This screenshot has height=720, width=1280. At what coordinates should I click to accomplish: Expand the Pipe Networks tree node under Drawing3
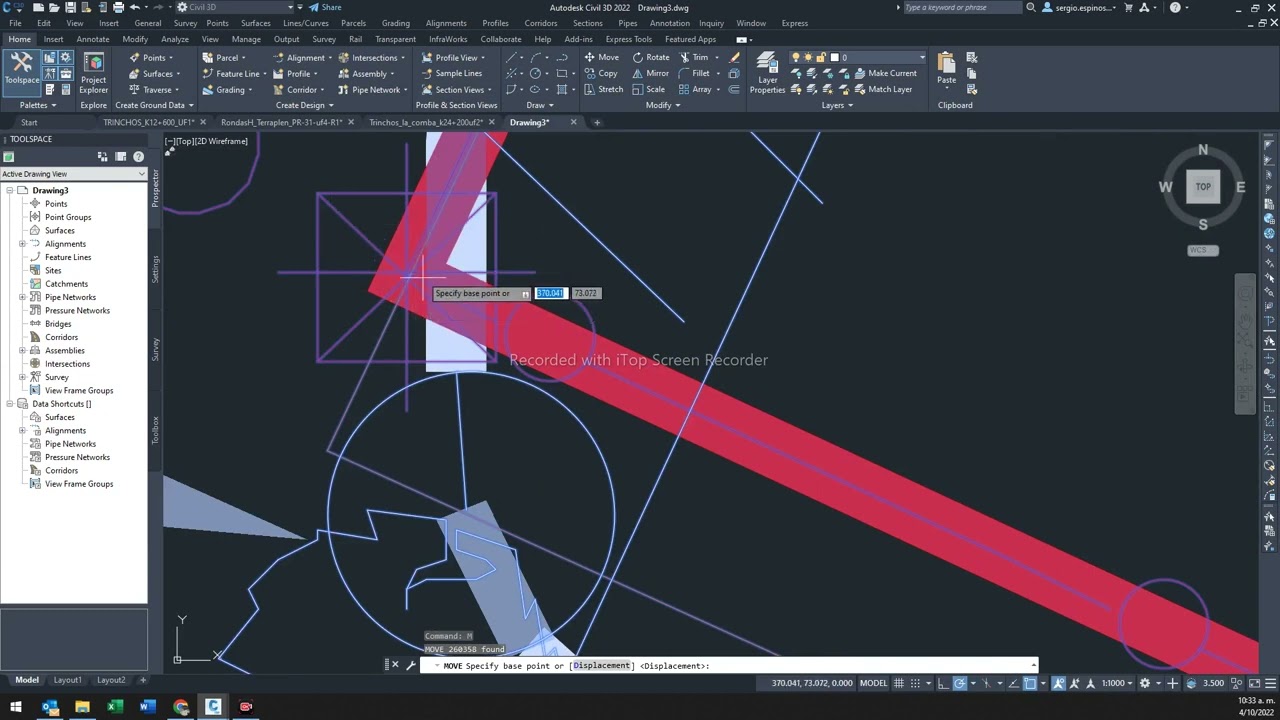[x=22, y=297]
